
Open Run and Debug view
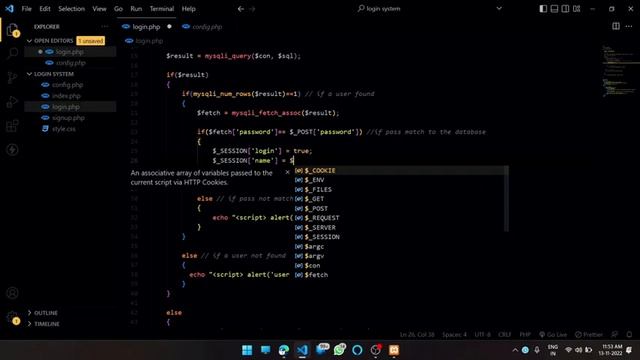pyautogui.click(x=12, y=101)
